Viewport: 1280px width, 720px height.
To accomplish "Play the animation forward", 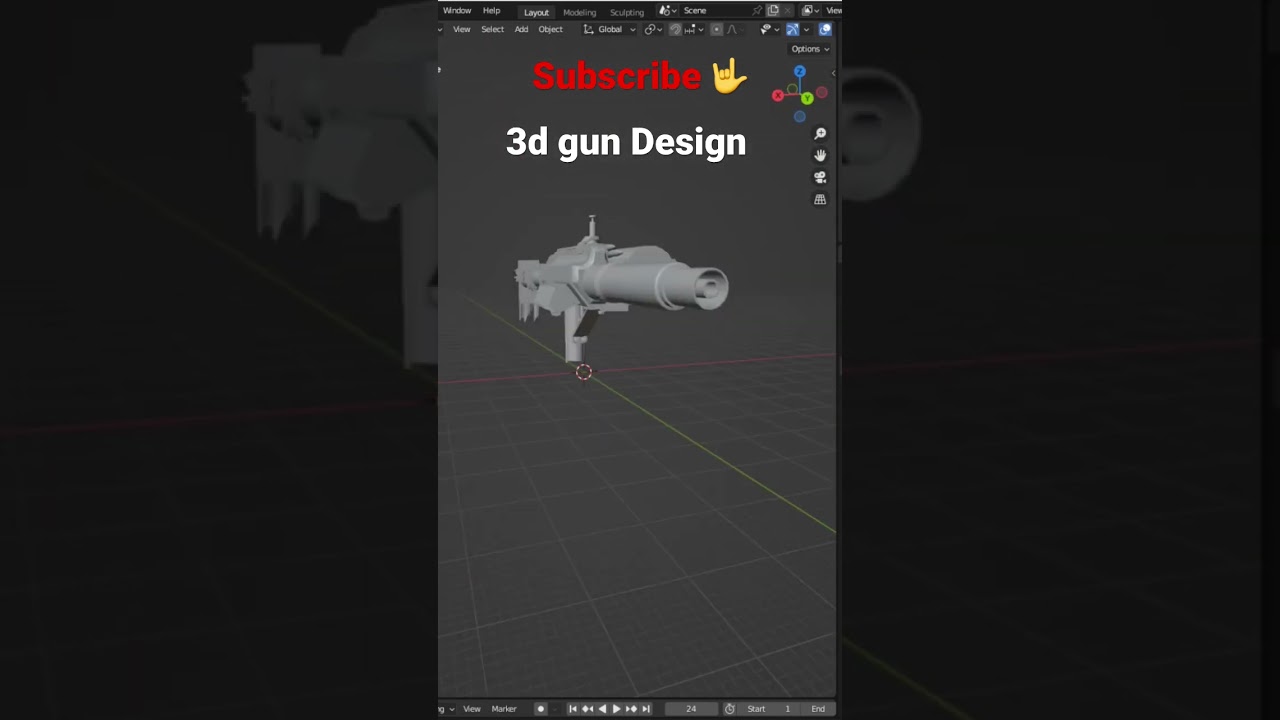I will 616,709.
